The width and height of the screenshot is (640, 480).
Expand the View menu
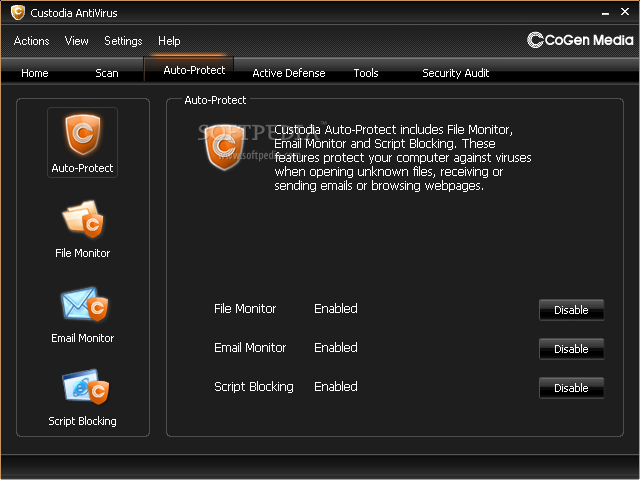pyautogui.click(x=77, y=41)
